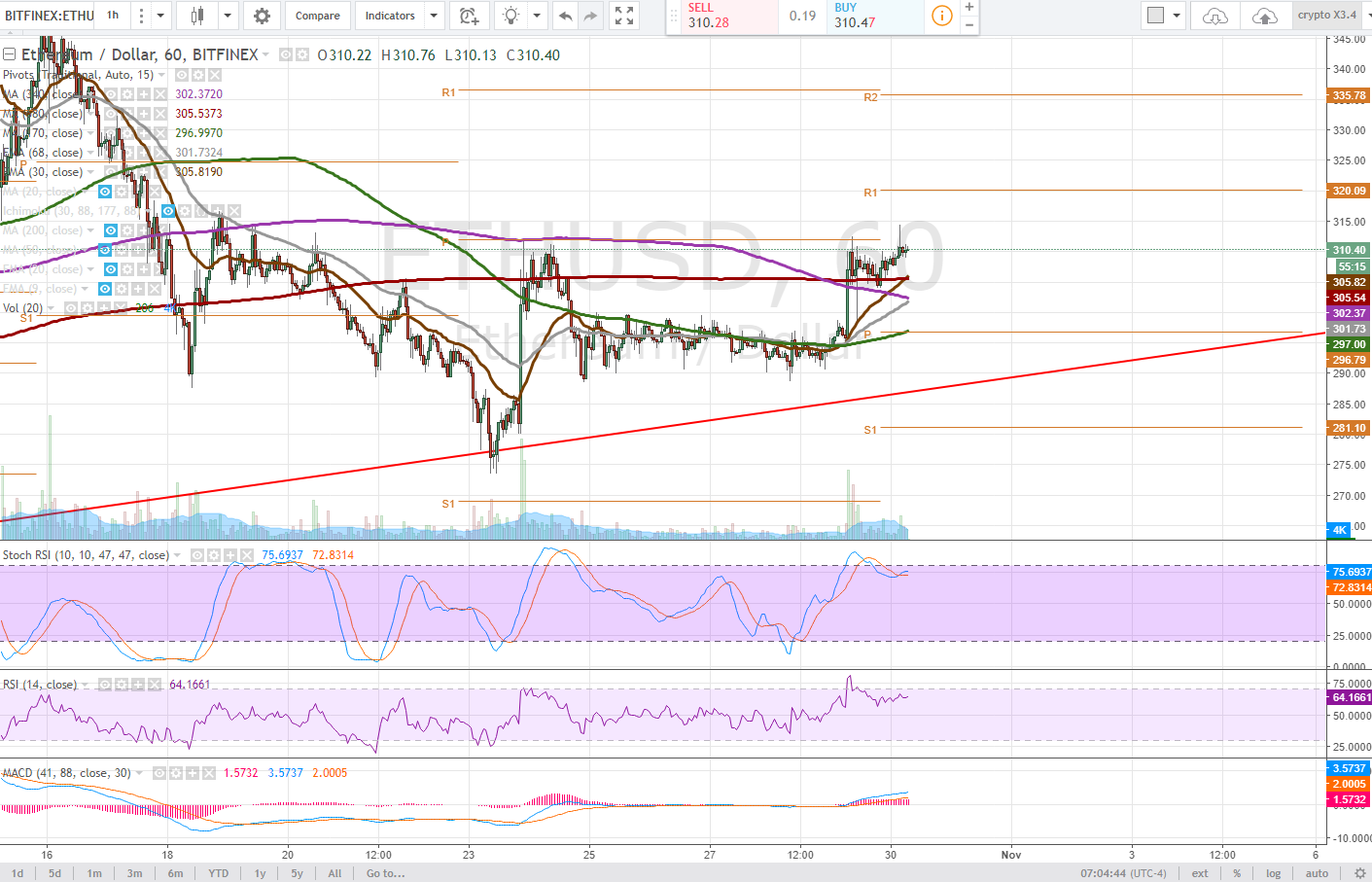Open settings for the EMA 9 indicator
Viewport: 1372px width, 882px height.
[121, 289]
